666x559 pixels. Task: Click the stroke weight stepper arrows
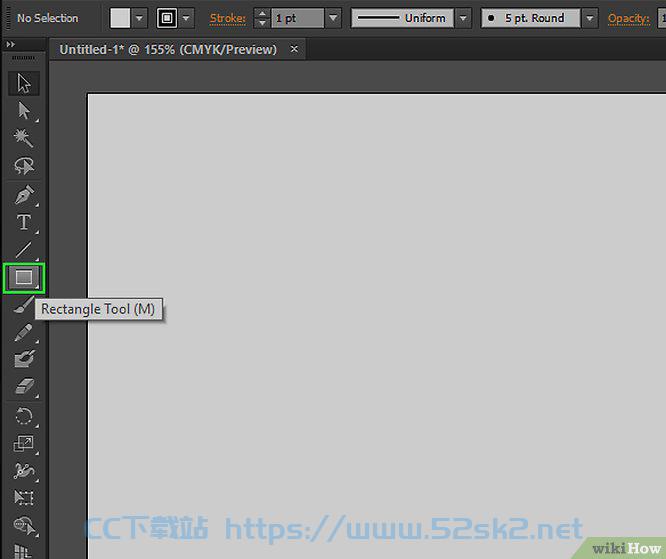[262, 18]
